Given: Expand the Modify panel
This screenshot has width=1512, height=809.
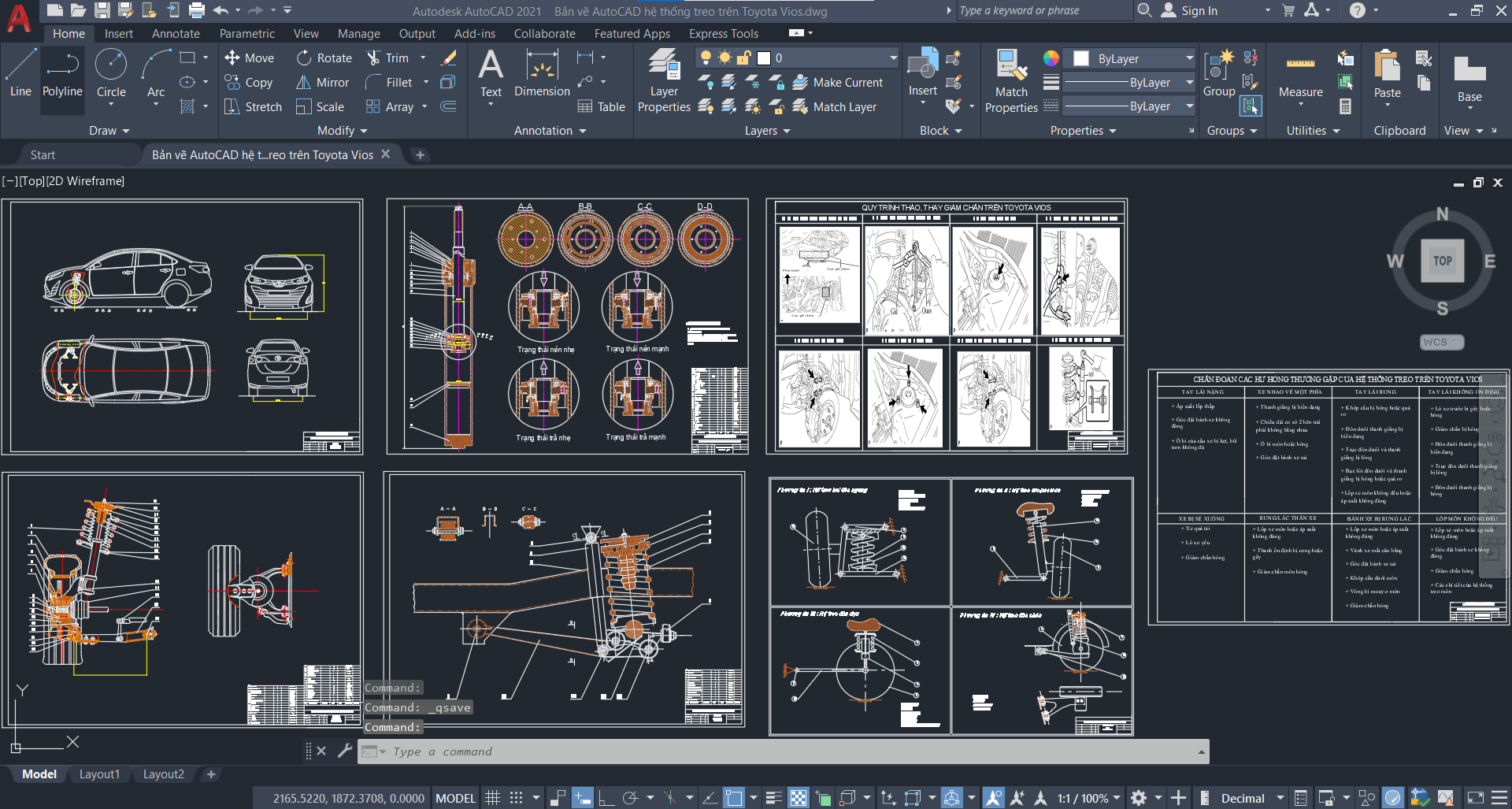Looking at the screenshot, I should tap(342, 131).
